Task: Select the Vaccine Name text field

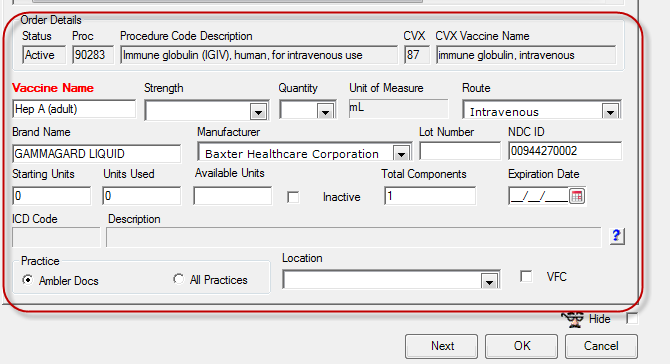Action: click(74, 109)
